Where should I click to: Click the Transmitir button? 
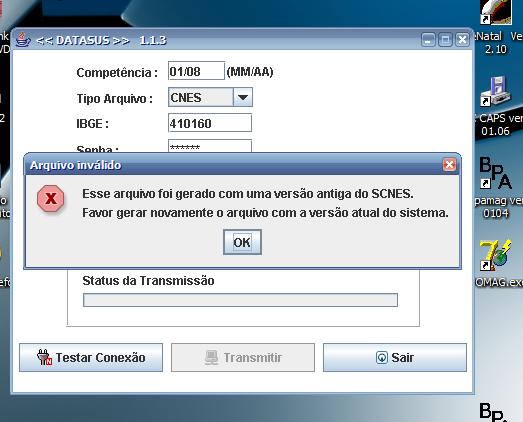pos(243,358)
